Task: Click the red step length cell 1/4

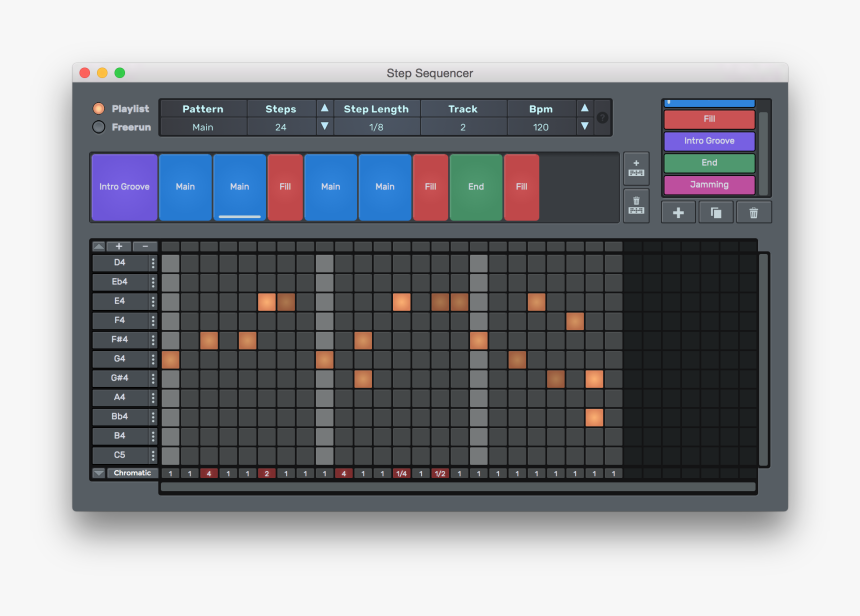Action: pos(401,473)
